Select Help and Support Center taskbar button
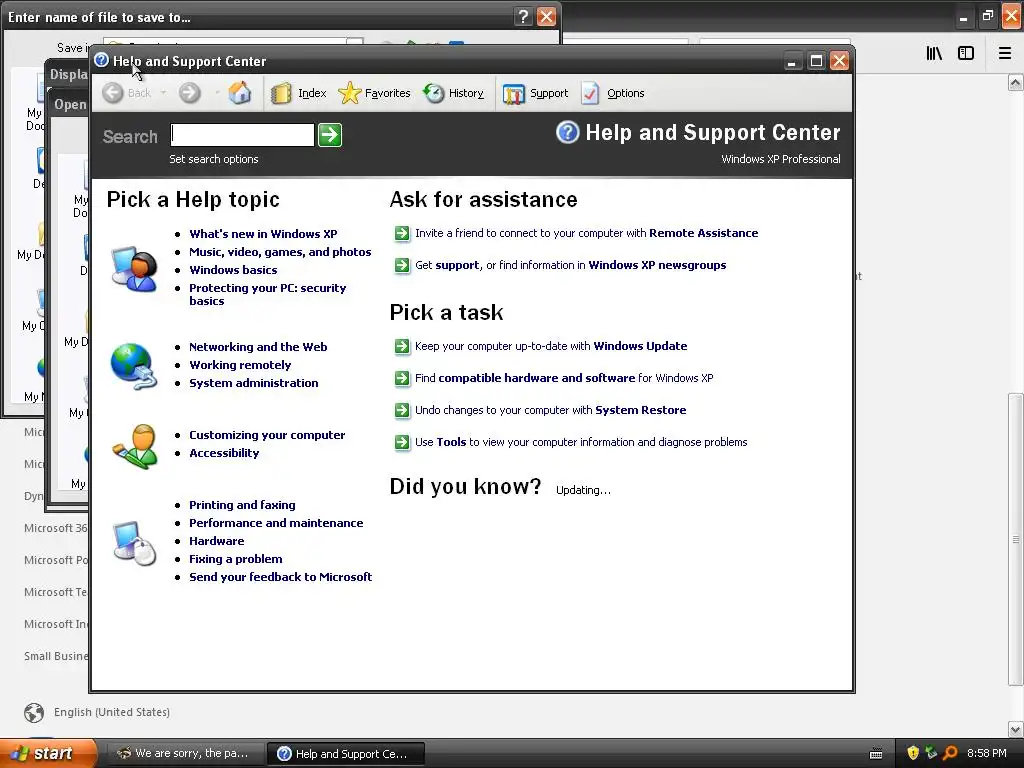 coord(346,754)
